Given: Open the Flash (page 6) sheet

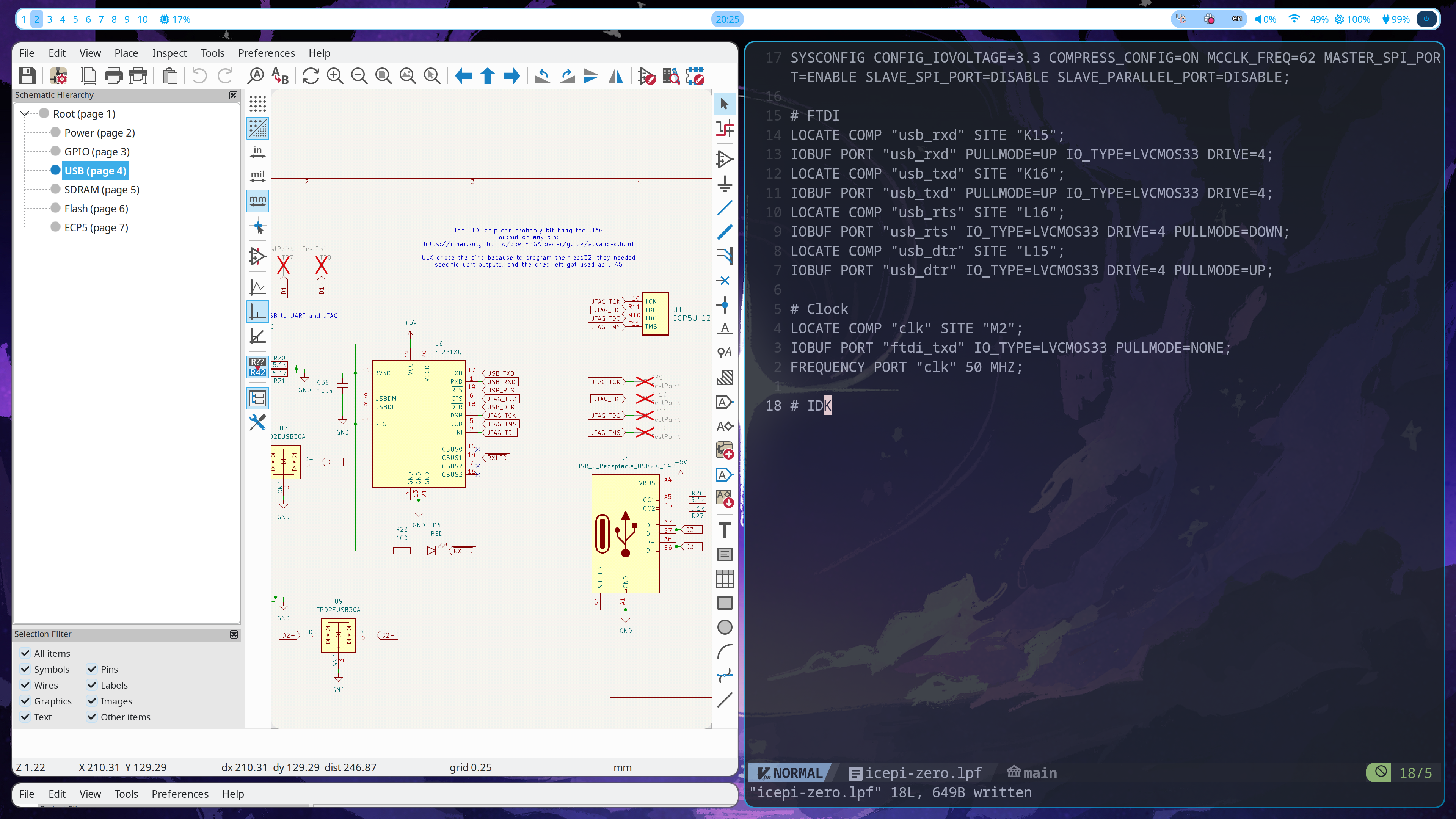Looking at the screenshot, I should click(96, 209).
